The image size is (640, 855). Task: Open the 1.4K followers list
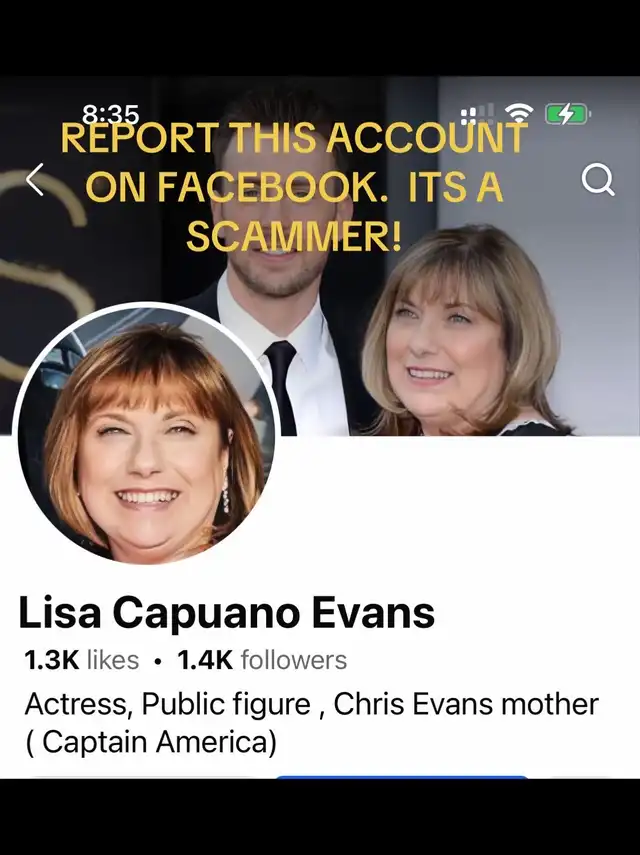(x=262, y=660)
